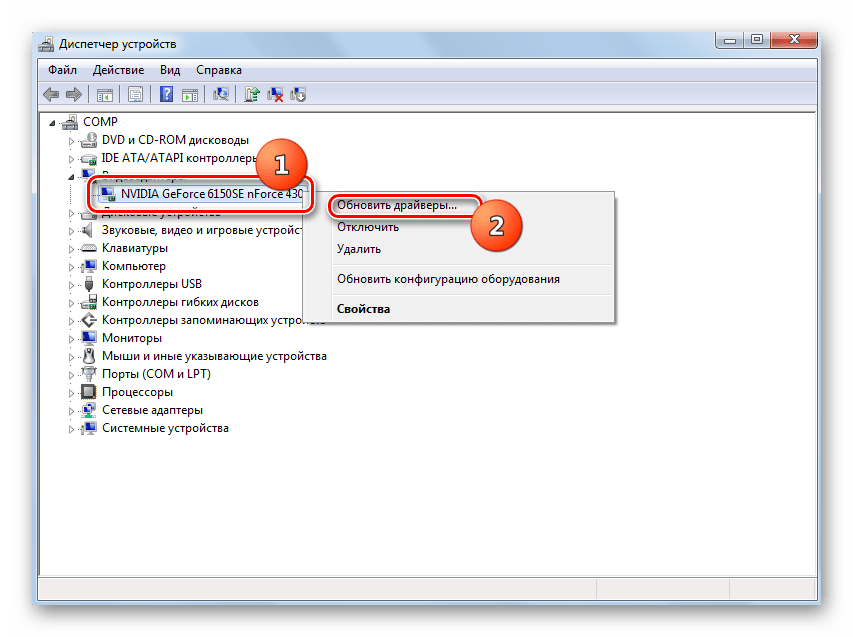Select the Порты (COM и LPT) label

(156, 374)
